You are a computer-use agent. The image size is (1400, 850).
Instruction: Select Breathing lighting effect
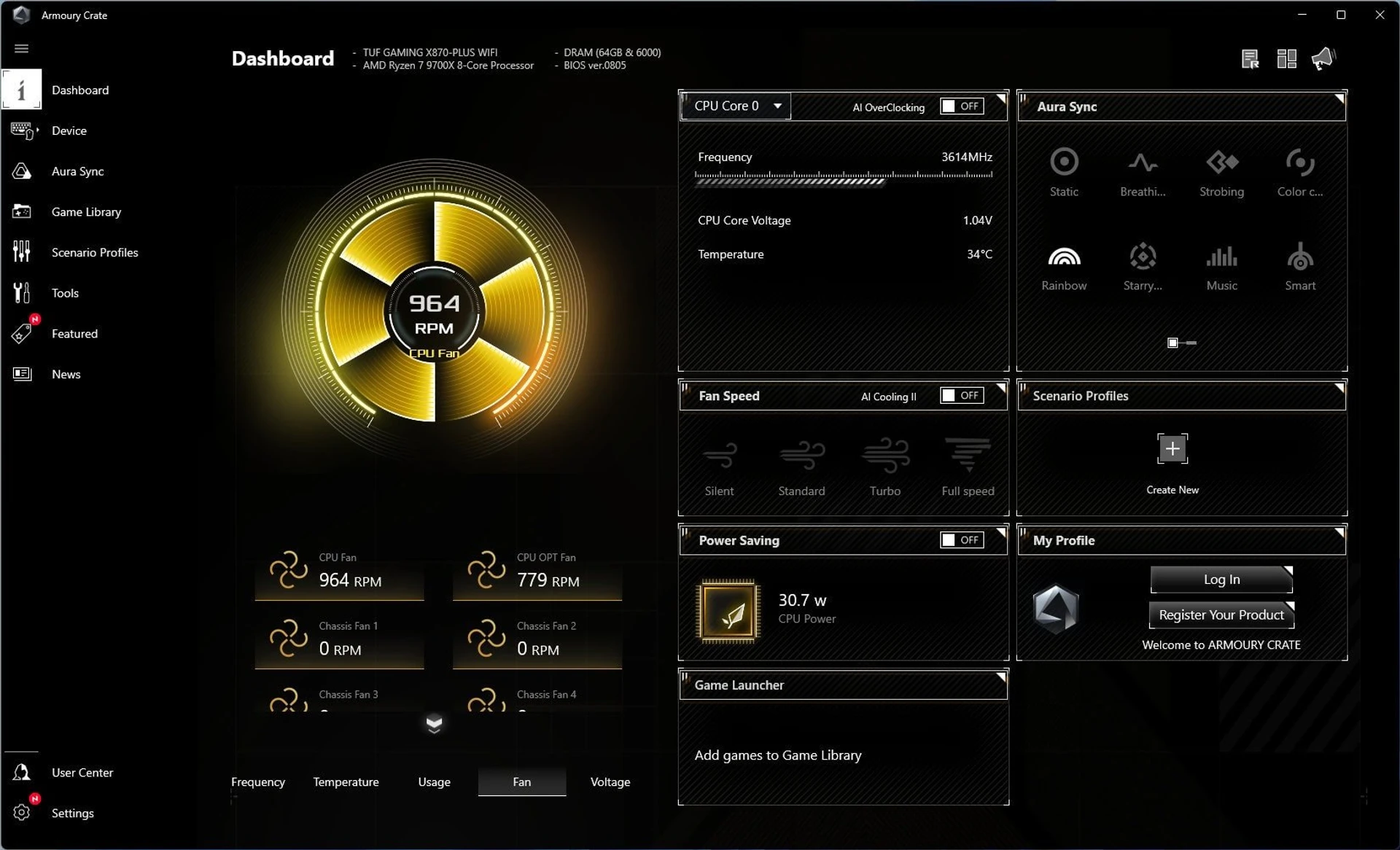coord(1143,172)
